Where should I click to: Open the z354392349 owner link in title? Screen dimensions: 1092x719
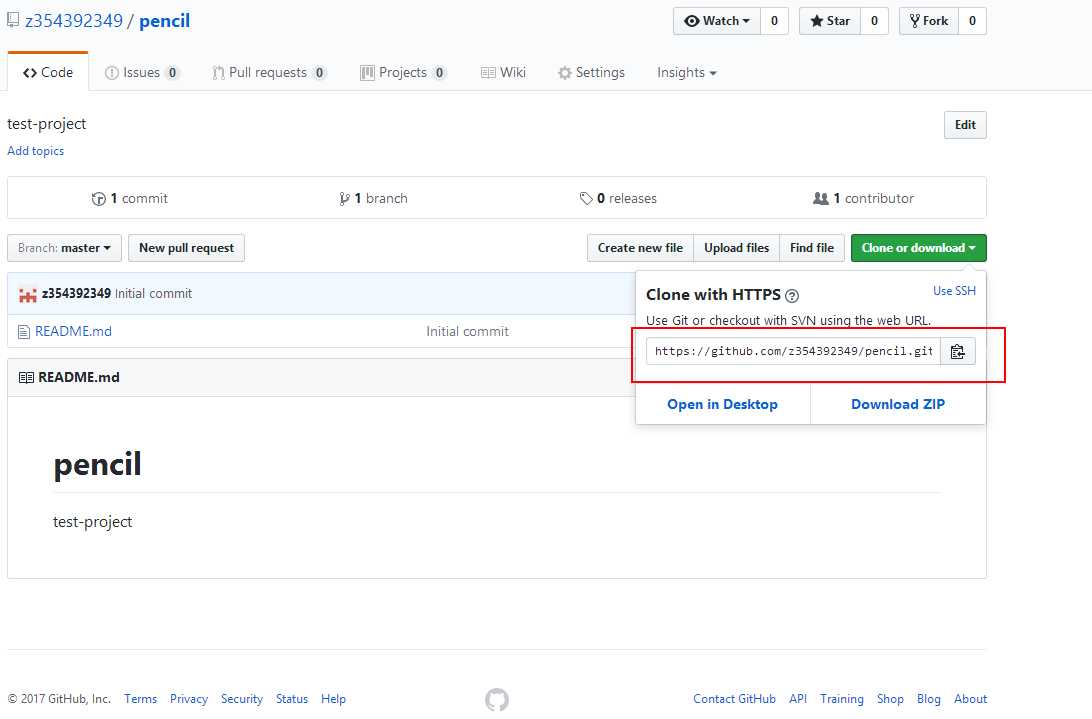74,21
